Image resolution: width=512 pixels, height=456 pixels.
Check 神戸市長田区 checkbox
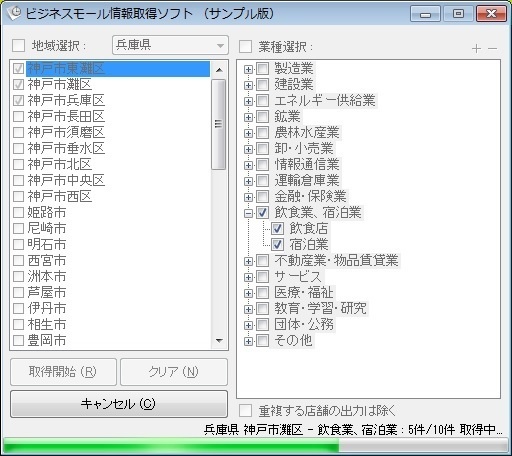(18, 116)
